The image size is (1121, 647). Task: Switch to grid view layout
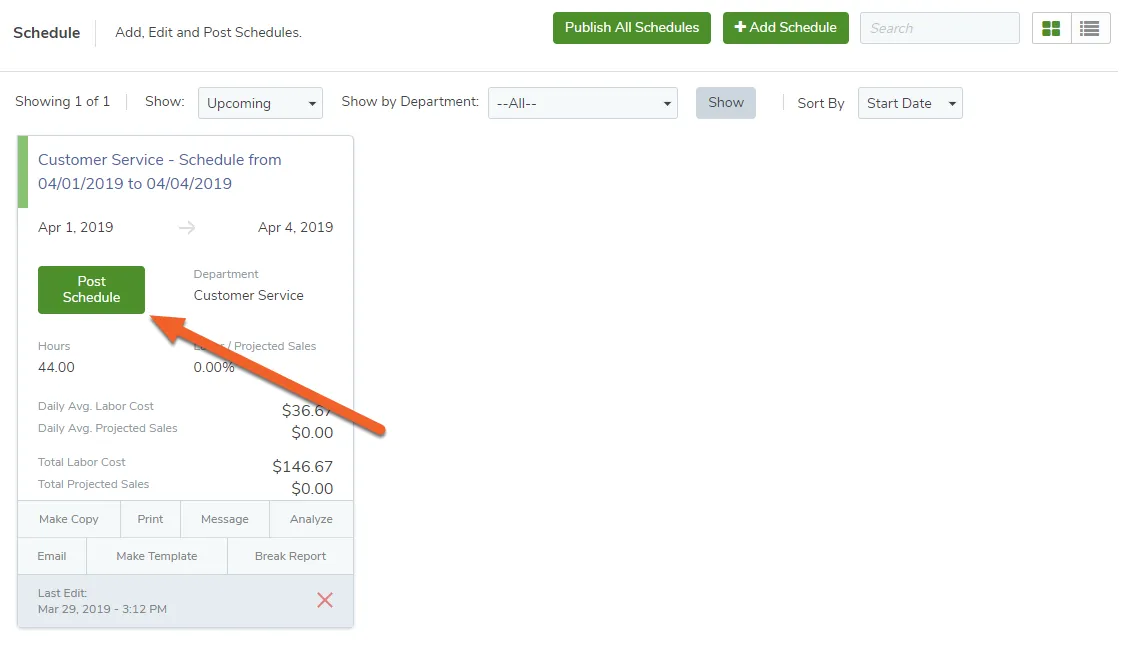pos(1051,29)
